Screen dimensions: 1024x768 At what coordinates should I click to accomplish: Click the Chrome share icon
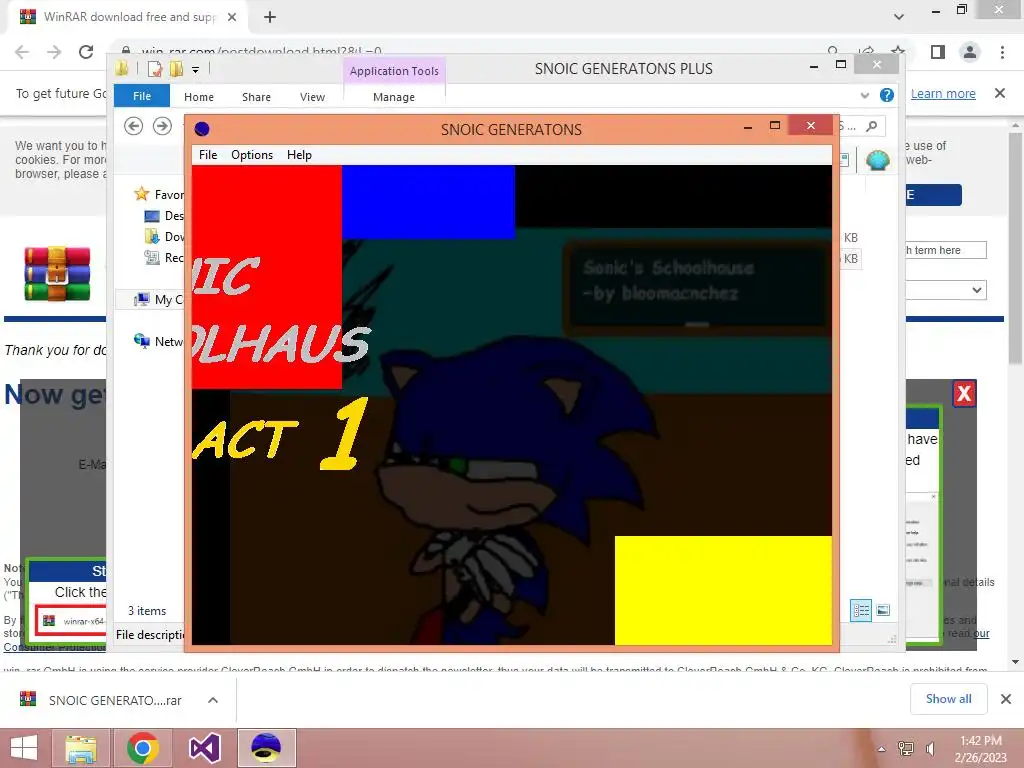tap(867, 51)
